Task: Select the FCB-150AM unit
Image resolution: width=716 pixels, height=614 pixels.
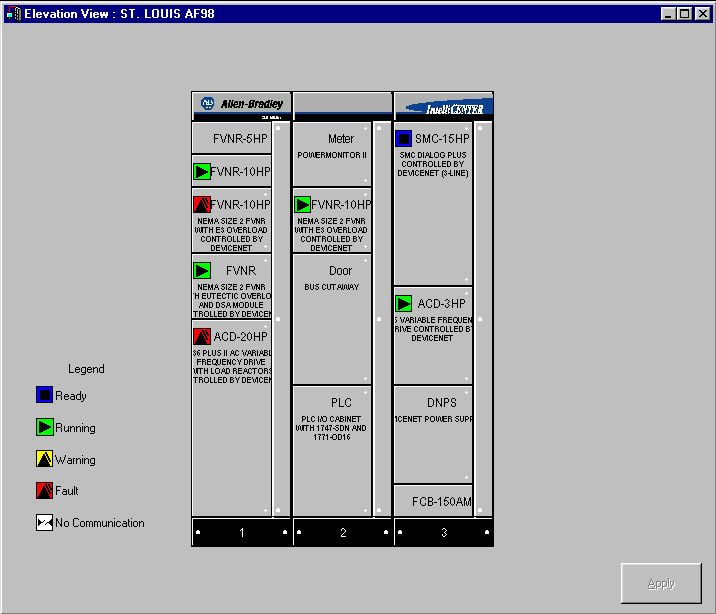Action: point(433,501)
